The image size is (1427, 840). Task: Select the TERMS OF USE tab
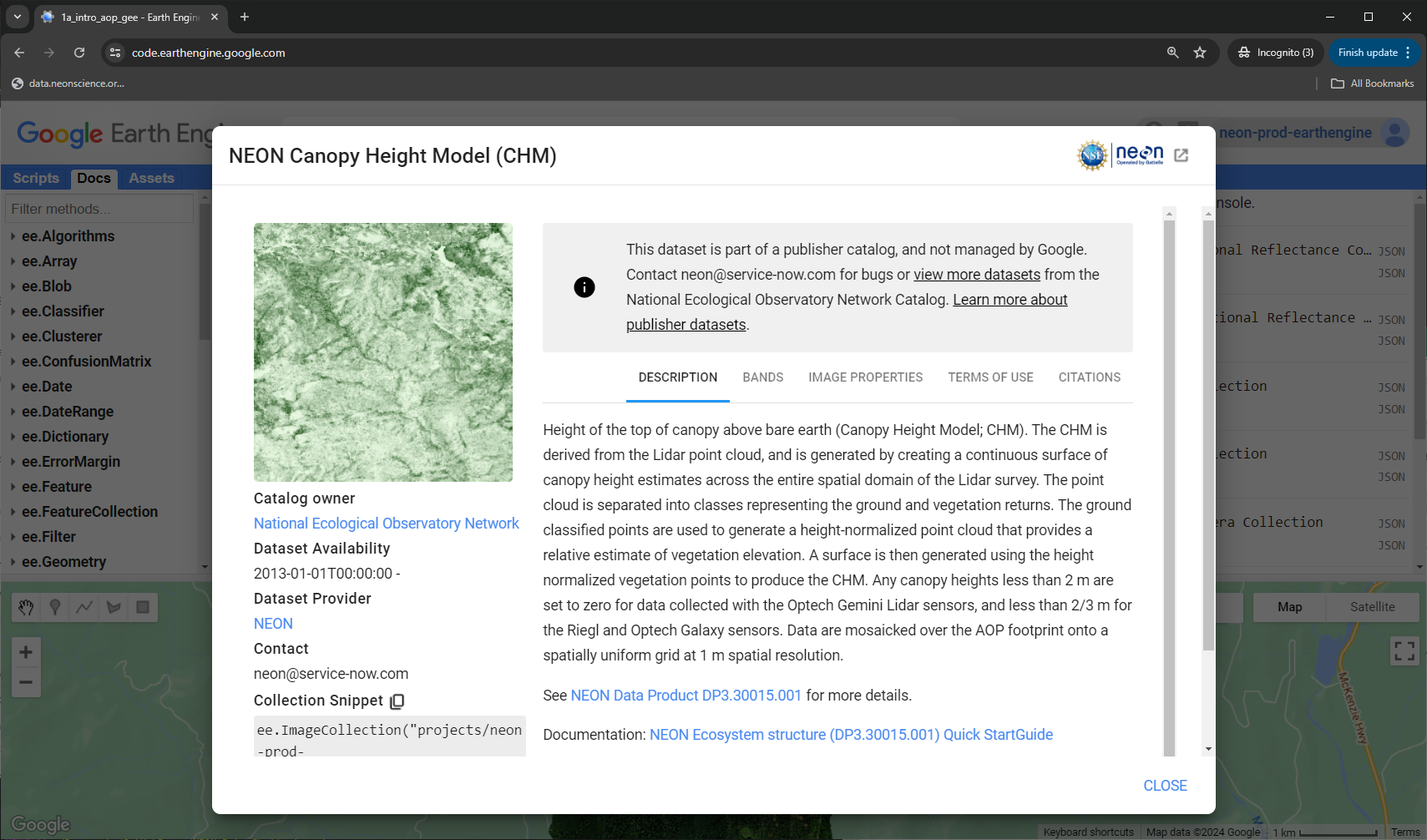tap(990, 377)
